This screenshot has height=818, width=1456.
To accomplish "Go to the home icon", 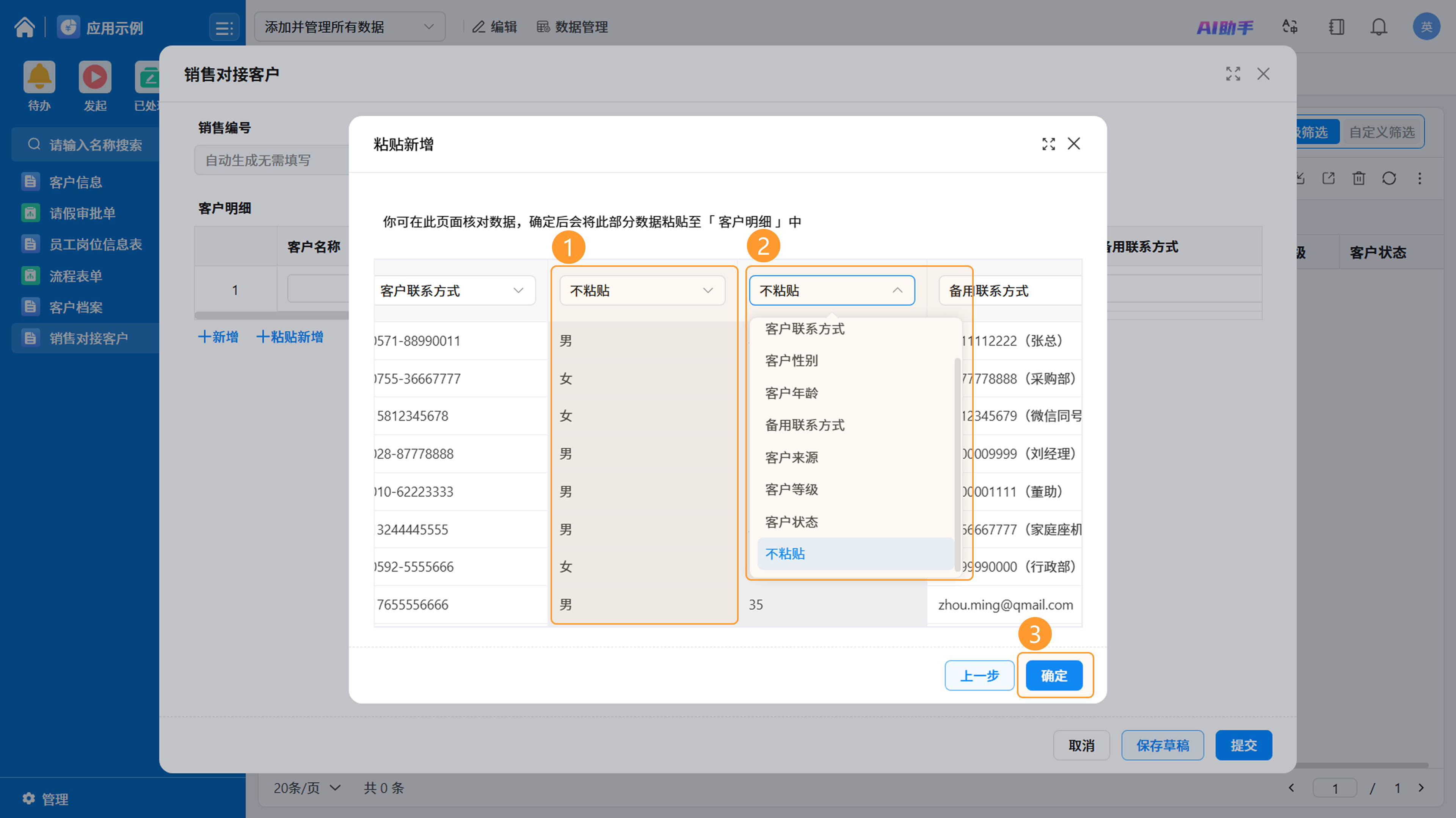I will pyautogui.click(x=24, y=27).
